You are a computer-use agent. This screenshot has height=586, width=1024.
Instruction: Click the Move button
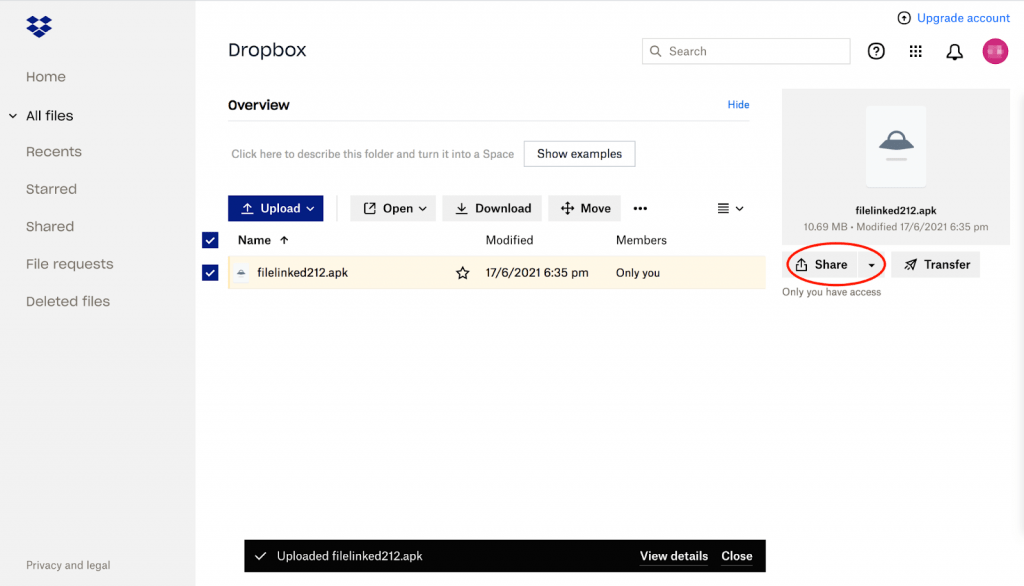click(585, 208)
